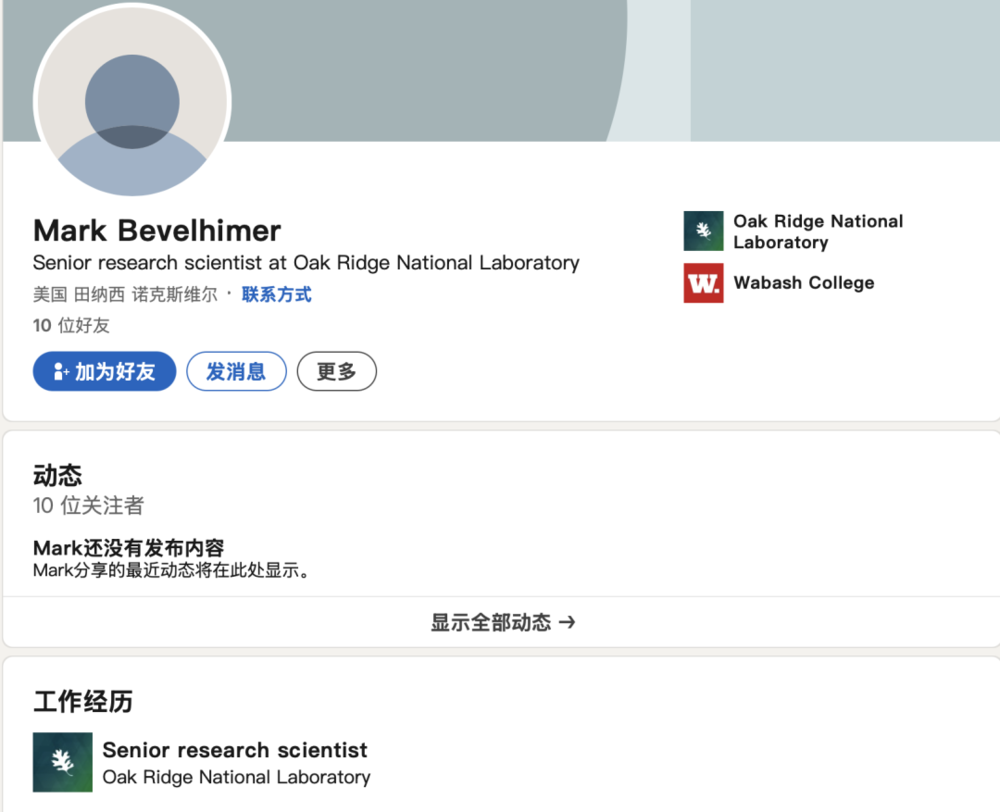Screen dimensions: 1000x812
Task: View the 10 位好友 connections count
Action: point(71,325)
